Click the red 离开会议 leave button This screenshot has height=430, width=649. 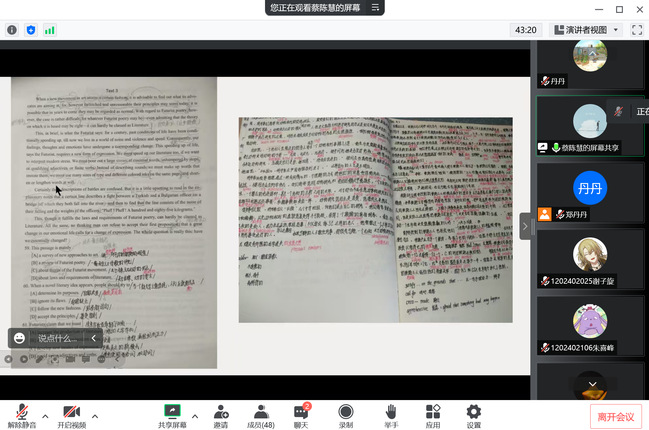(615, 416)
